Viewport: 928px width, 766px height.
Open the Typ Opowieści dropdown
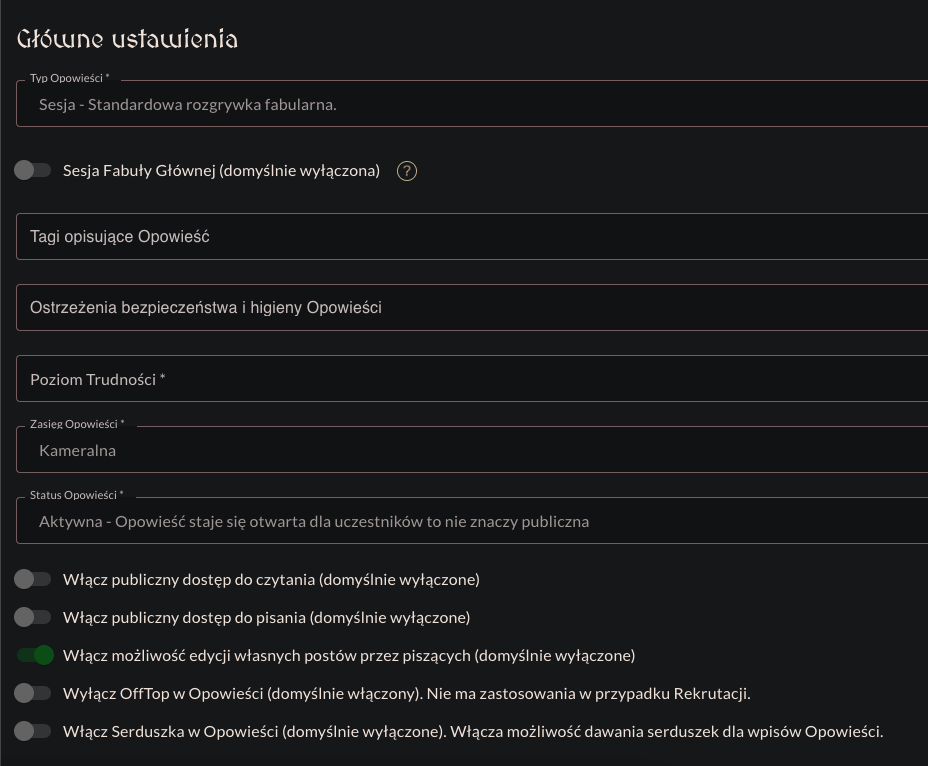pos(472,104)
